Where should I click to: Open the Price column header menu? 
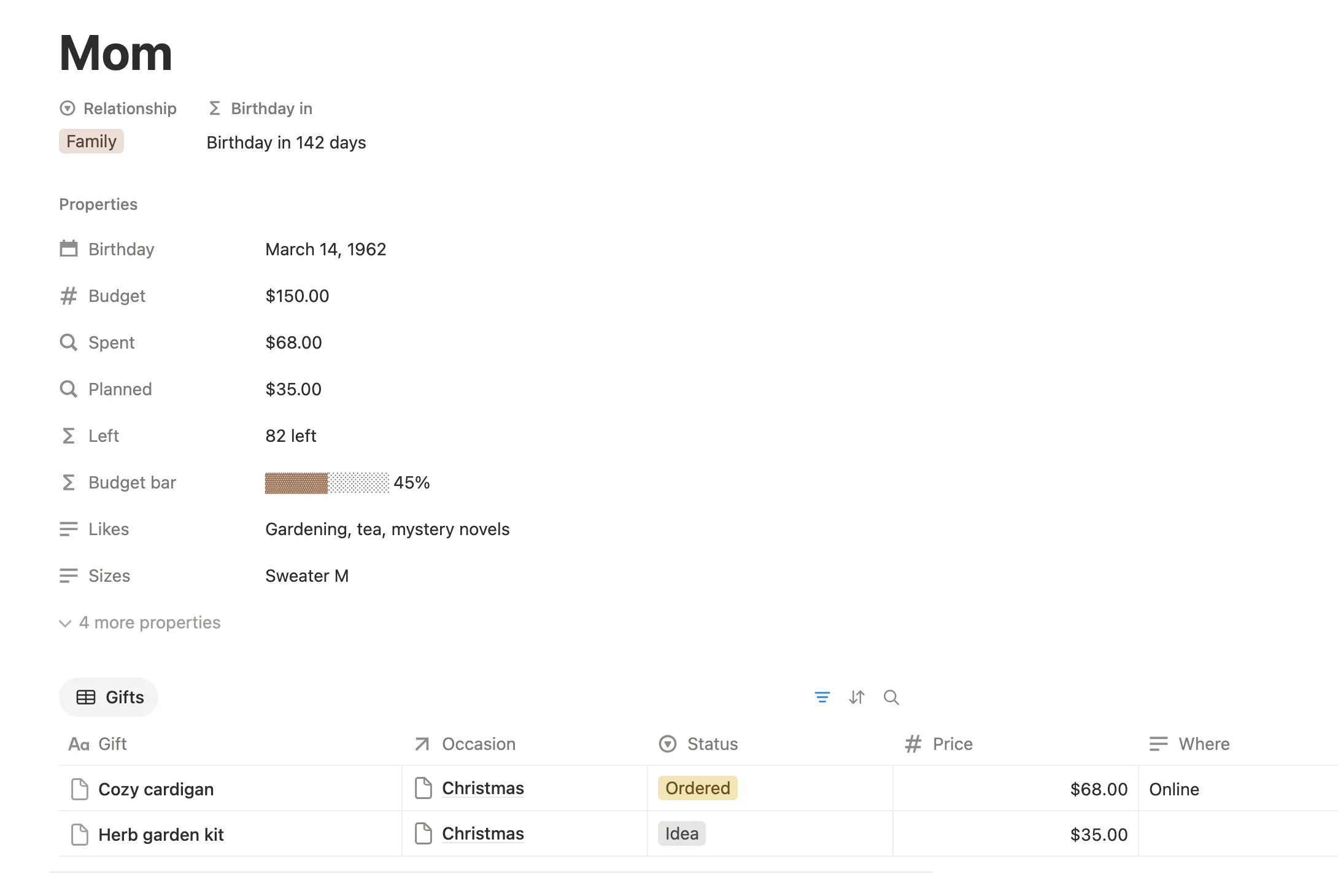pos(1015,744)
